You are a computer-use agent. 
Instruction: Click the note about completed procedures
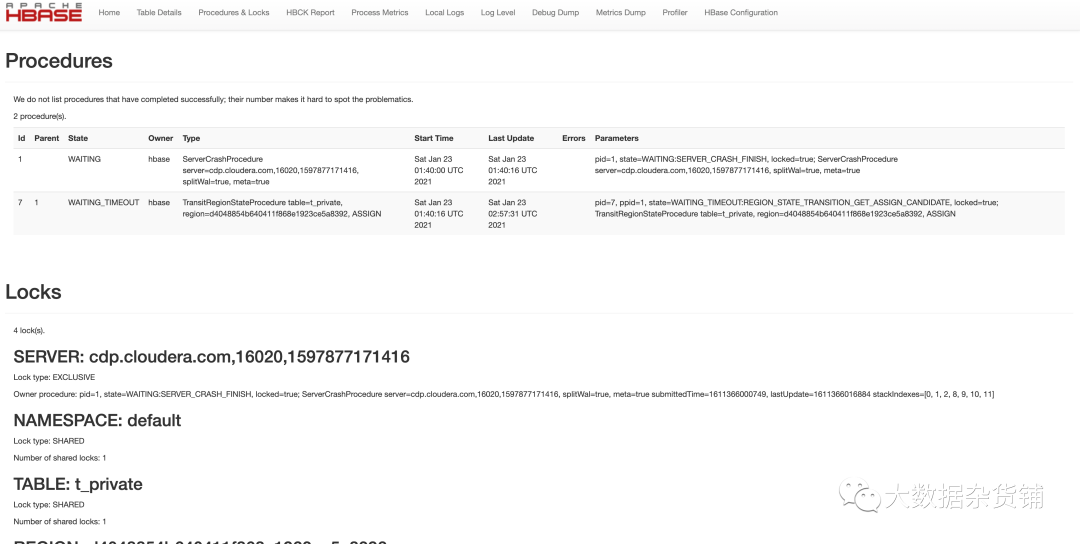pos(214,99)
